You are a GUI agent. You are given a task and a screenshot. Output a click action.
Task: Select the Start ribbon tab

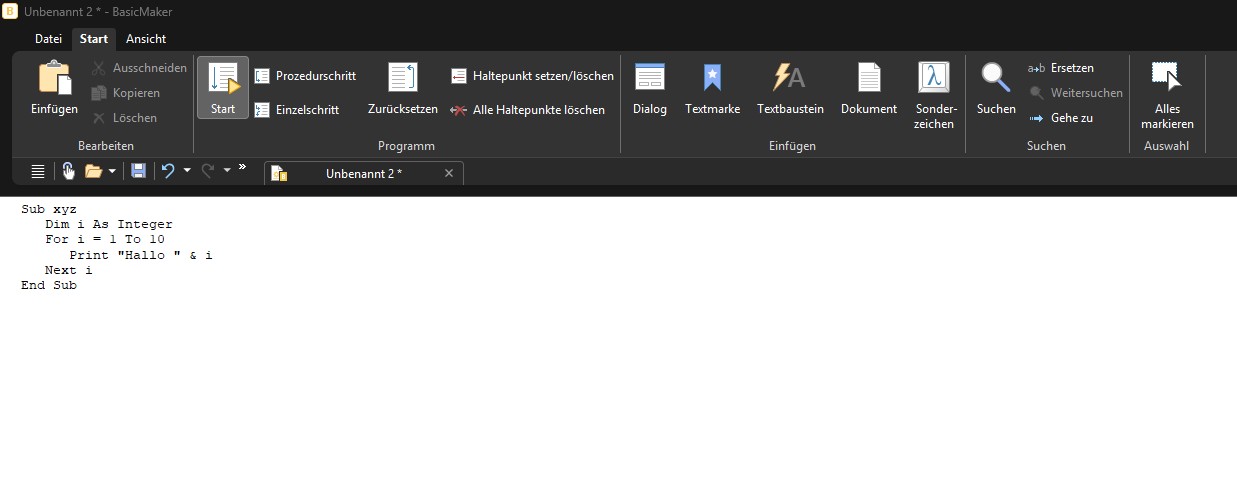94,39
